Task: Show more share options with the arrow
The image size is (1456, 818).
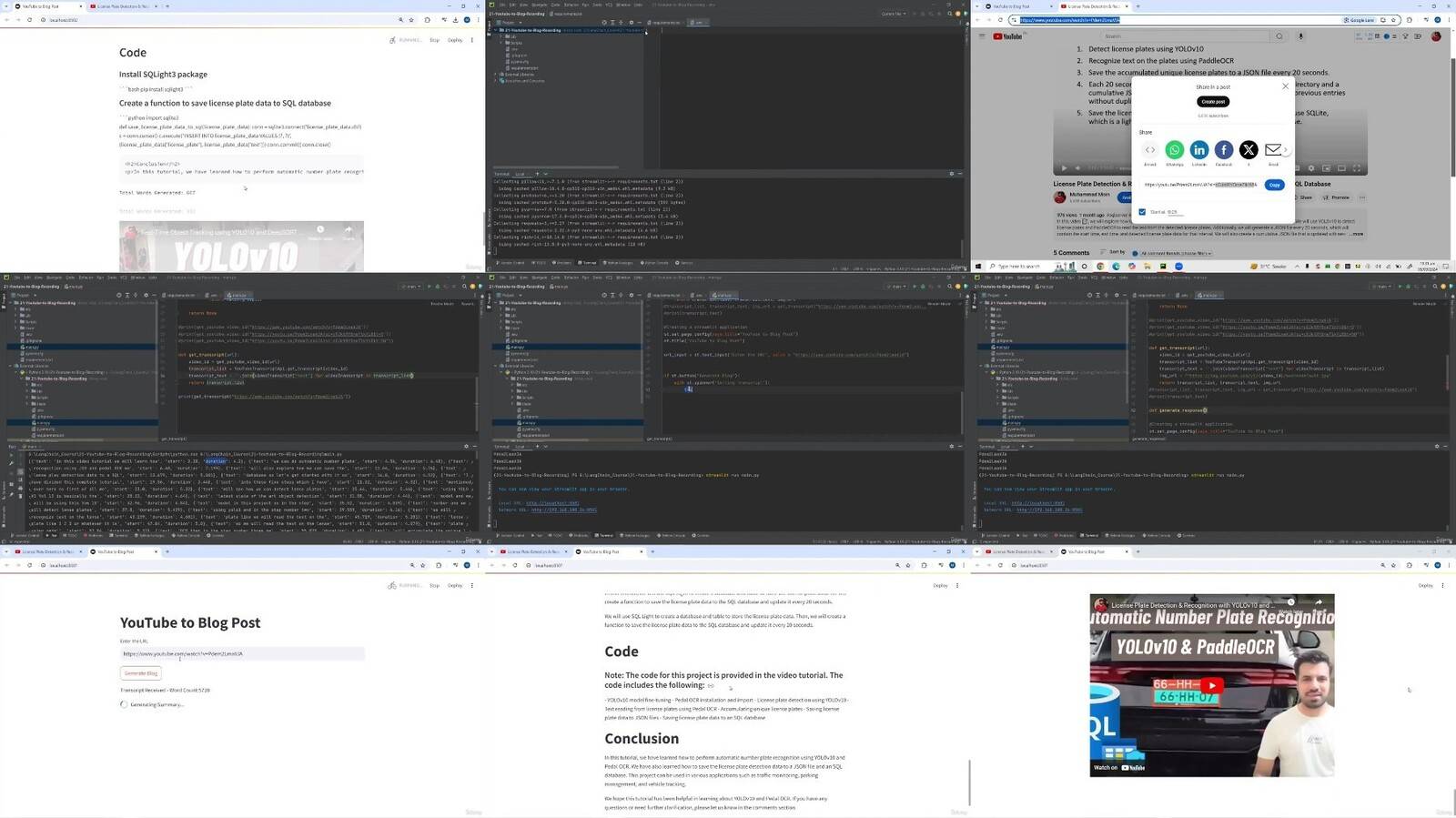Action: coord(1287,150)
